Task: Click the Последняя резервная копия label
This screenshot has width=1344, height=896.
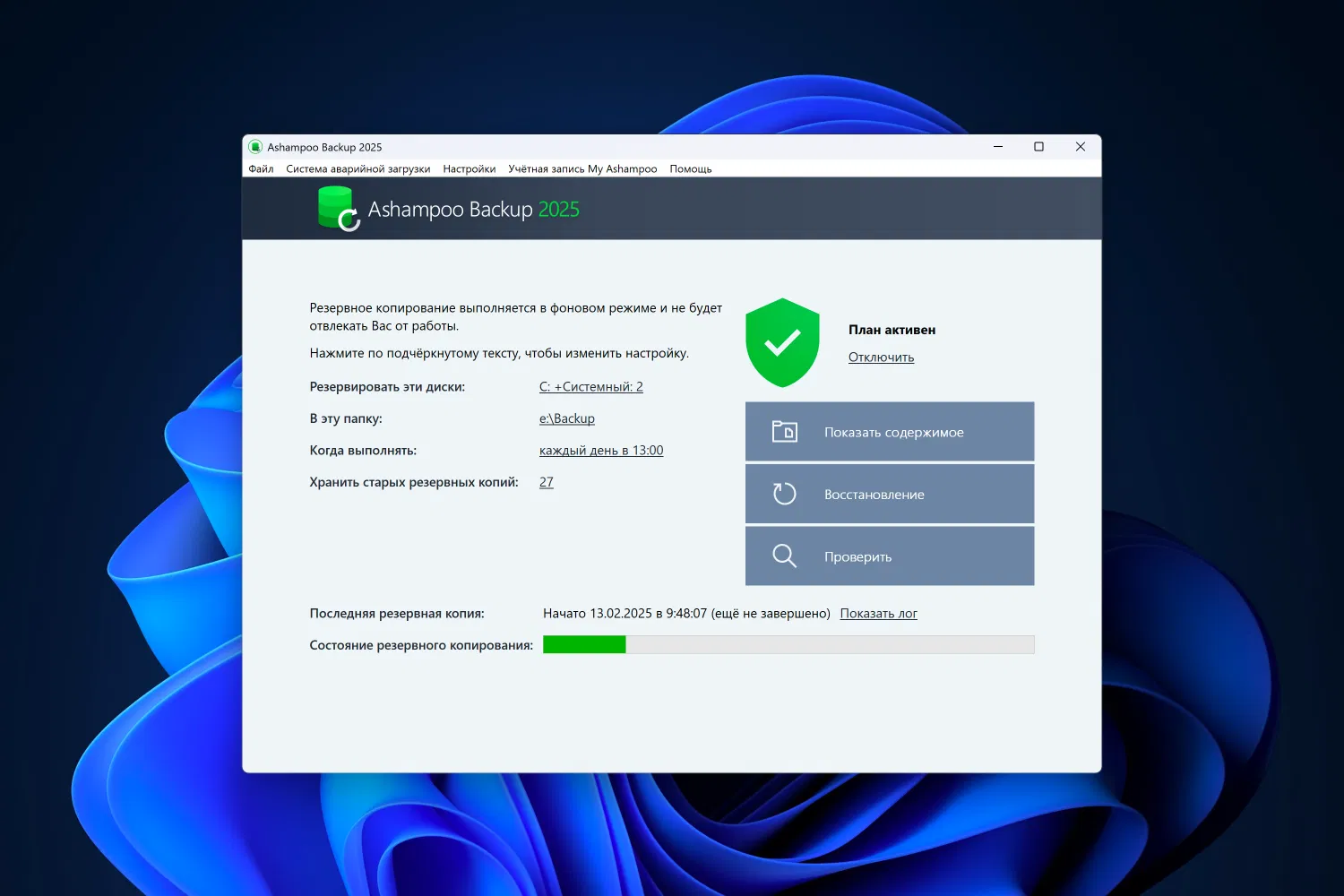Action: click(397, 614)
